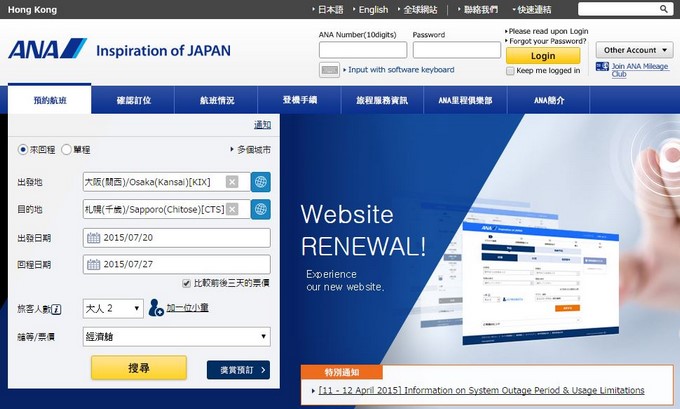The image size is (680, 409).
Task: Toggle the 比較前後三天的票價 checkbox
Action: click(x=186, y=284)
